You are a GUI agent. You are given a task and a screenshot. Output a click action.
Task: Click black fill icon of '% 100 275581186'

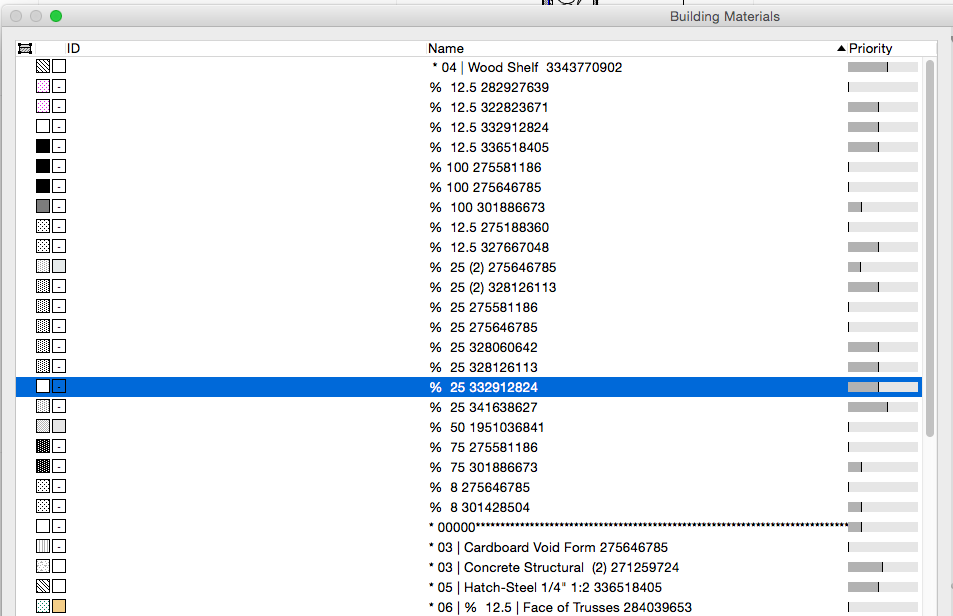click(x=43, y=166)
